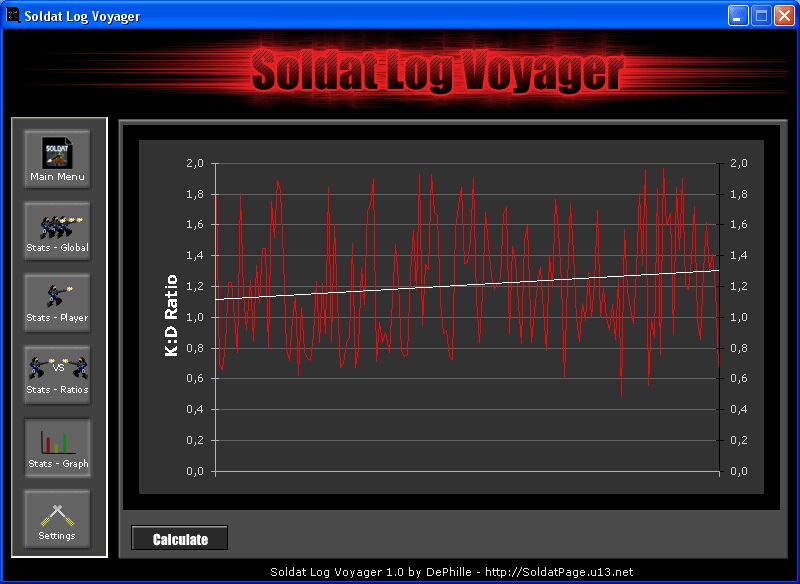
Task: Close the Soldat Log Voyager window
Action: pos(784,16)
